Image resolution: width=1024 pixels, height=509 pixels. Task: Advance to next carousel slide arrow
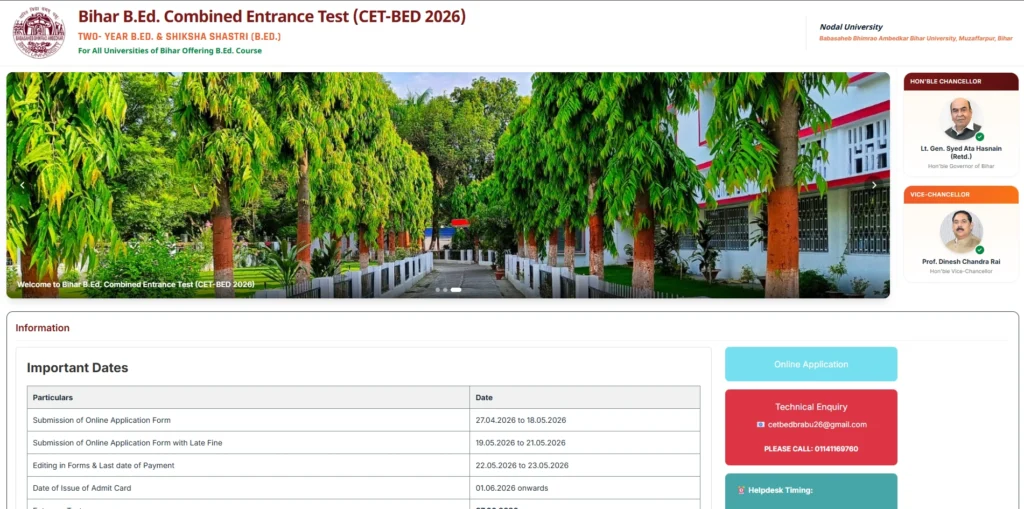click(x=874, y=185)
